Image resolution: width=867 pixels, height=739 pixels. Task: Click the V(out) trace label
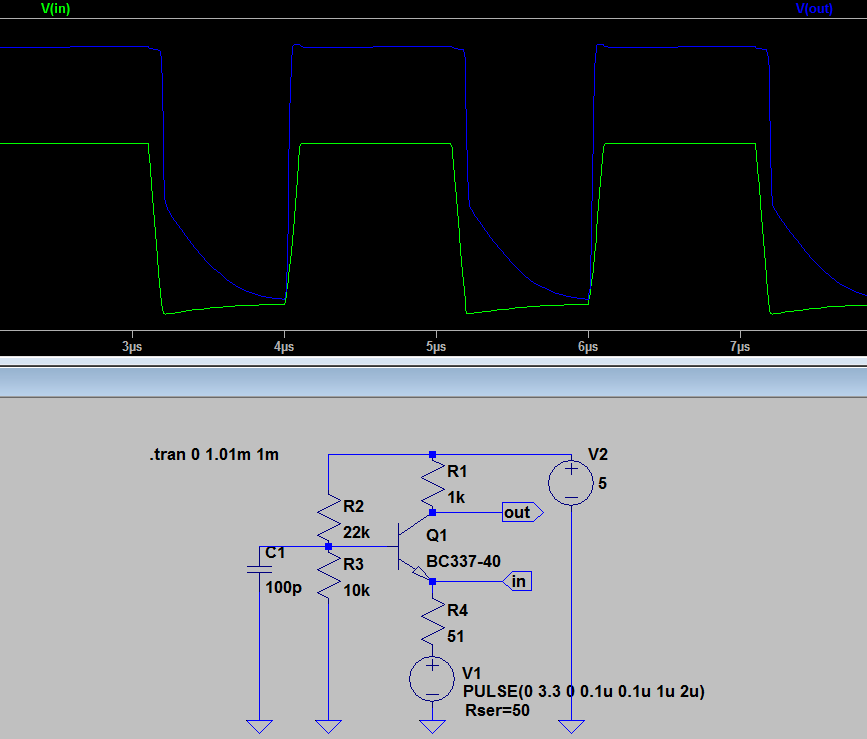[814, 9]
